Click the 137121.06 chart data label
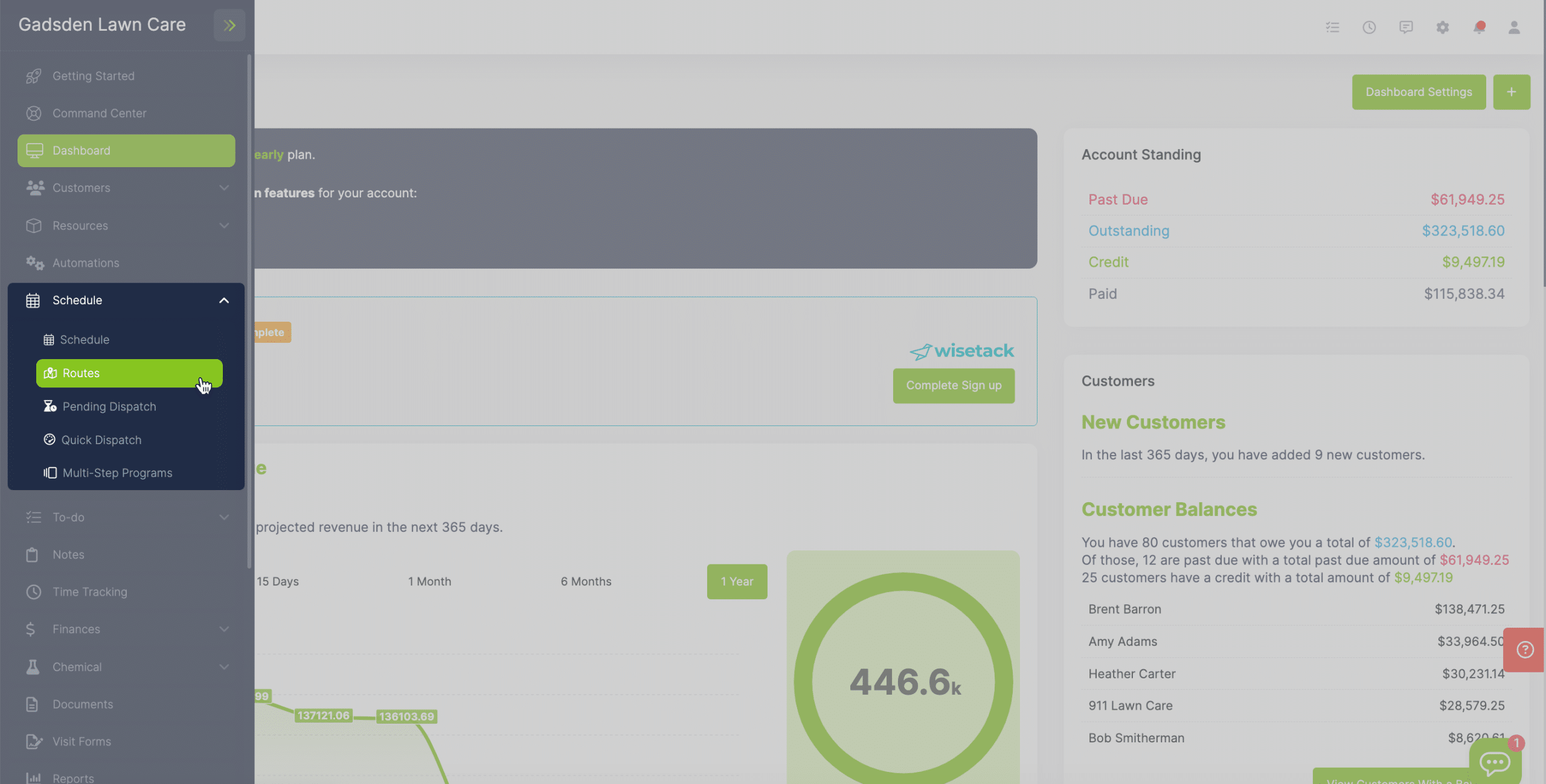1546x784 pixels. 324,716
